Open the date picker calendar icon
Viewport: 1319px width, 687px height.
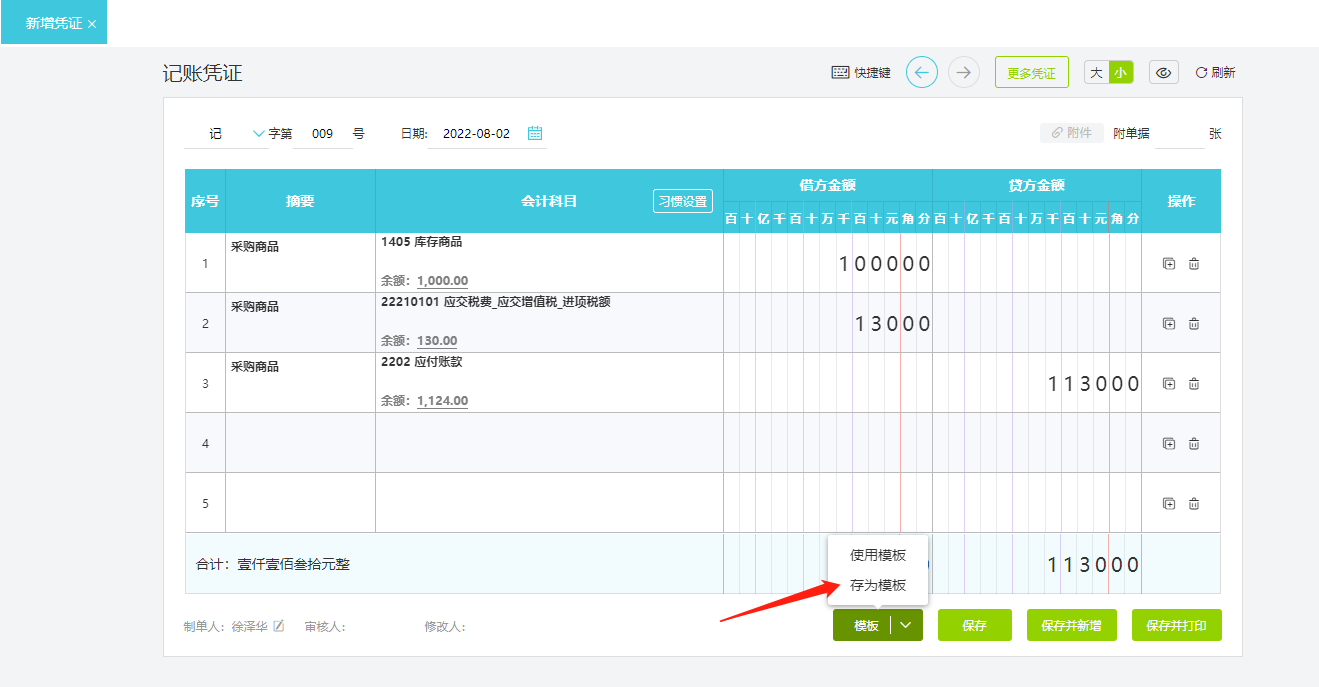tap(535, 133)
